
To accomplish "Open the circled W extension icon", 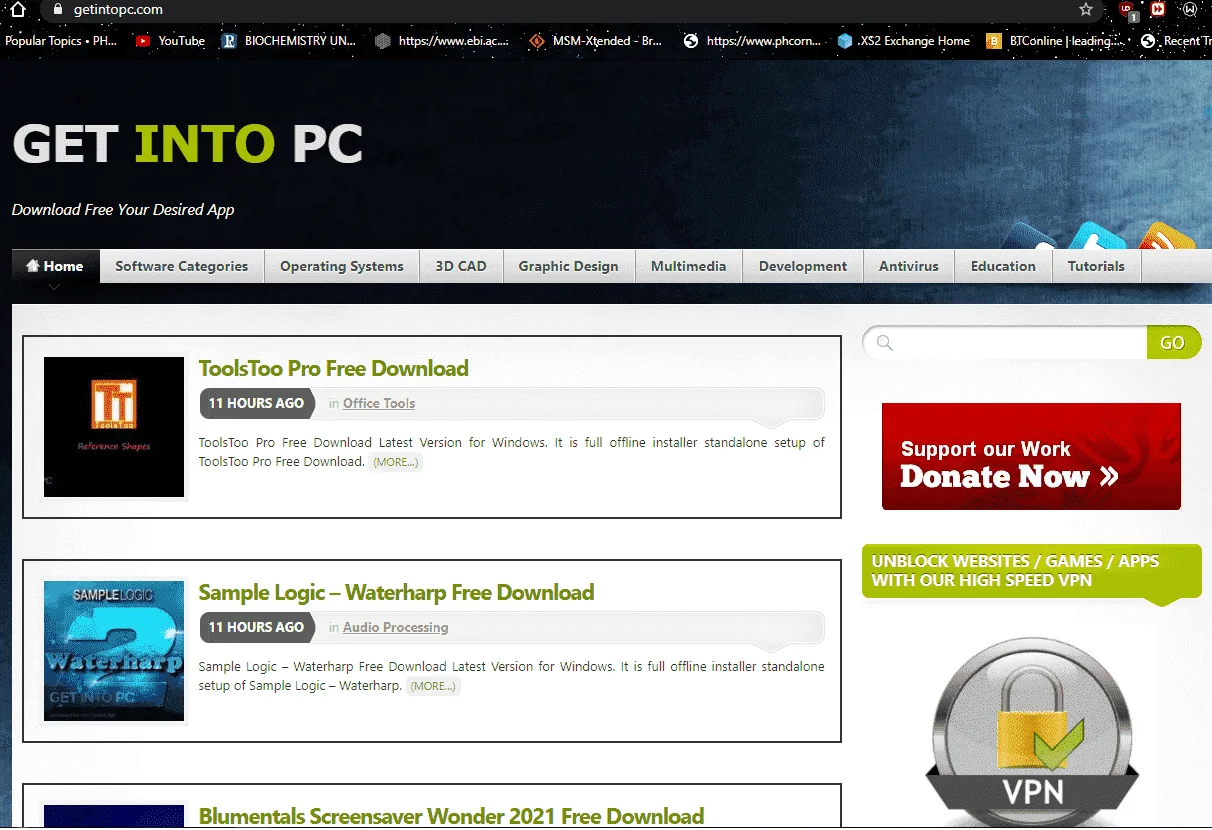I will click(x=1191, y=10).
